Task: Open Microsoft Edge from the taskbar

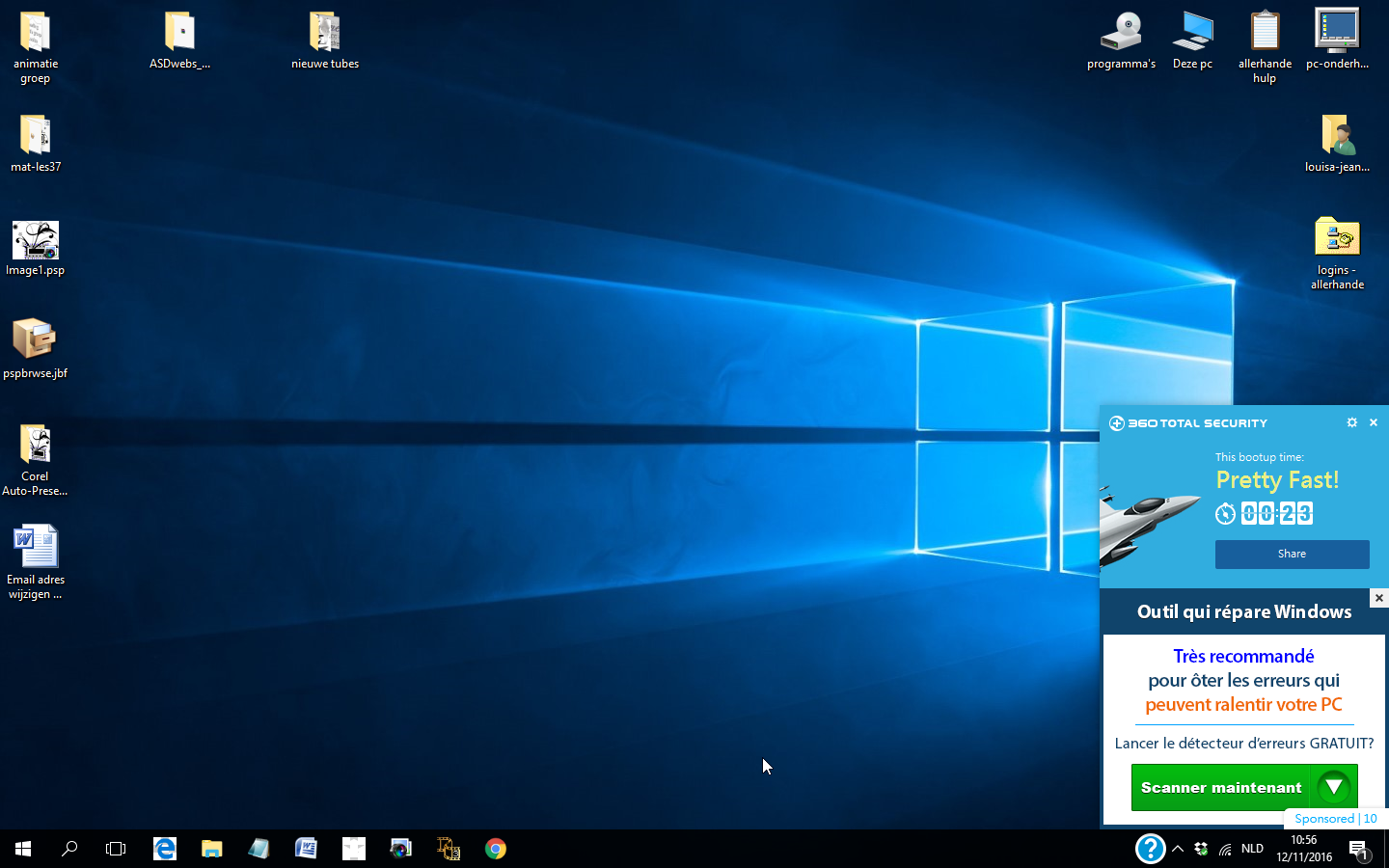Action: click(165, 849)
